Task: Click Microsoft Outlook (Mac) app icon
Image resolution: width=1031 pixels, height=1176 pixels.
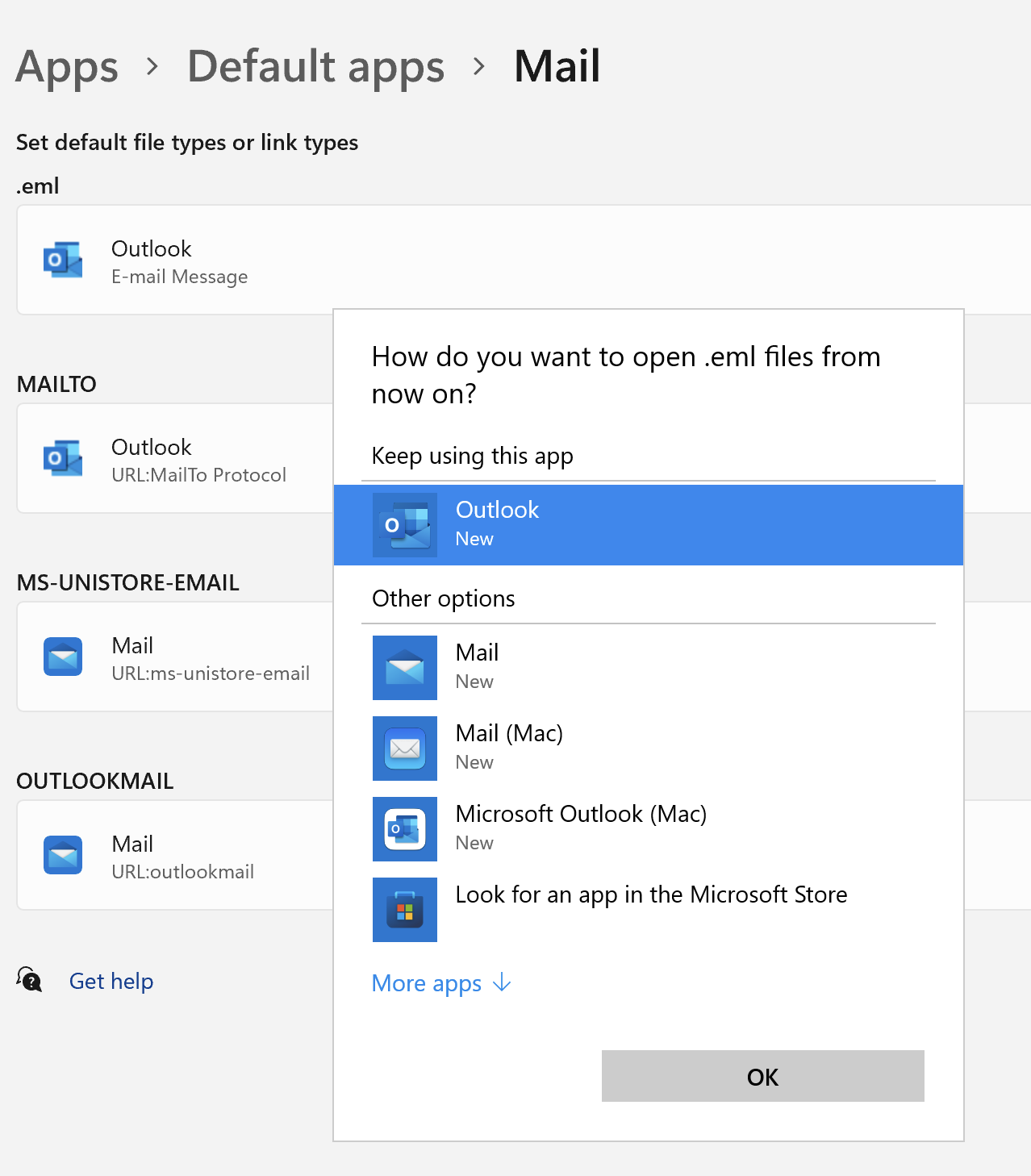Action: [405, 829]
